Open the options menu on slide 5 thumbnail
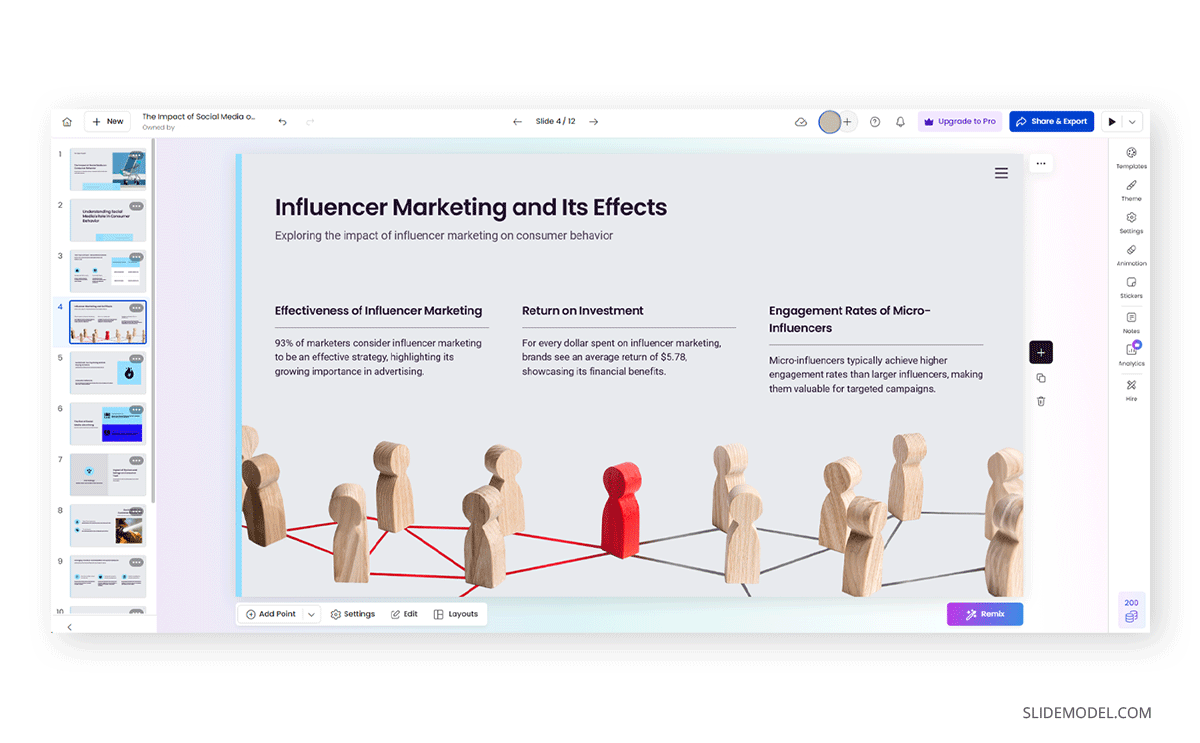This screenshot has height=743, width=1200. (x=136, y=359)
